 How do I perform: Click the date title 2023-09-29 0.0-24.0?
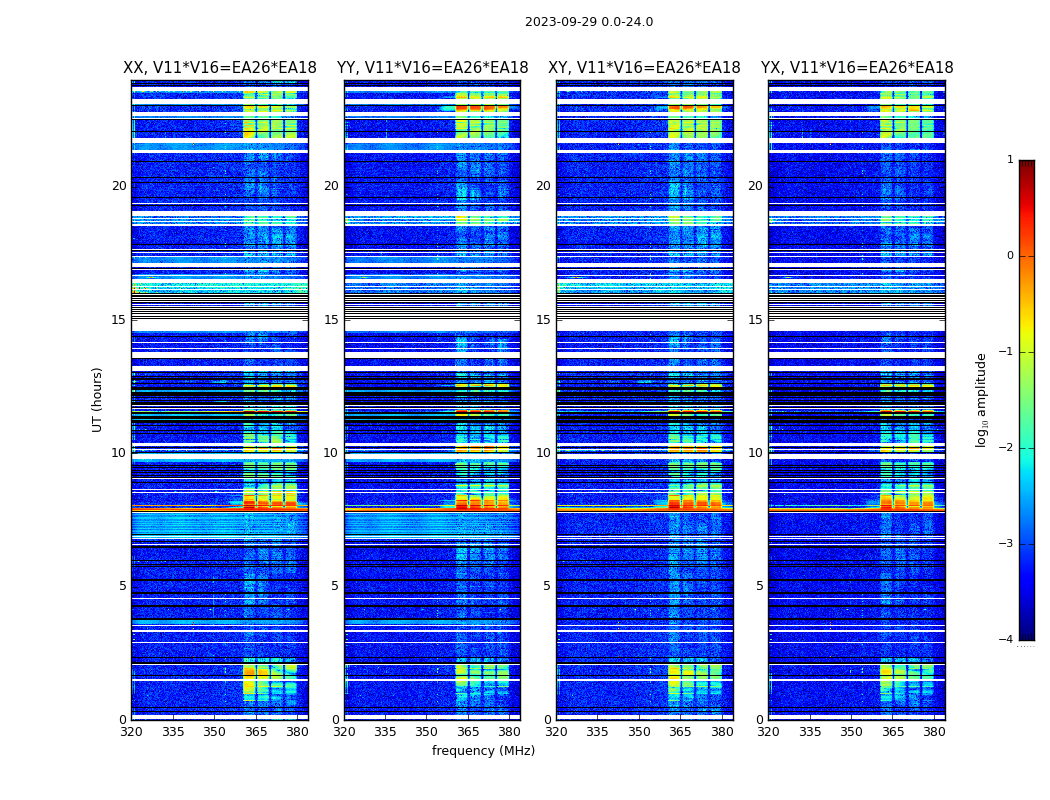(x=588, y=22)
